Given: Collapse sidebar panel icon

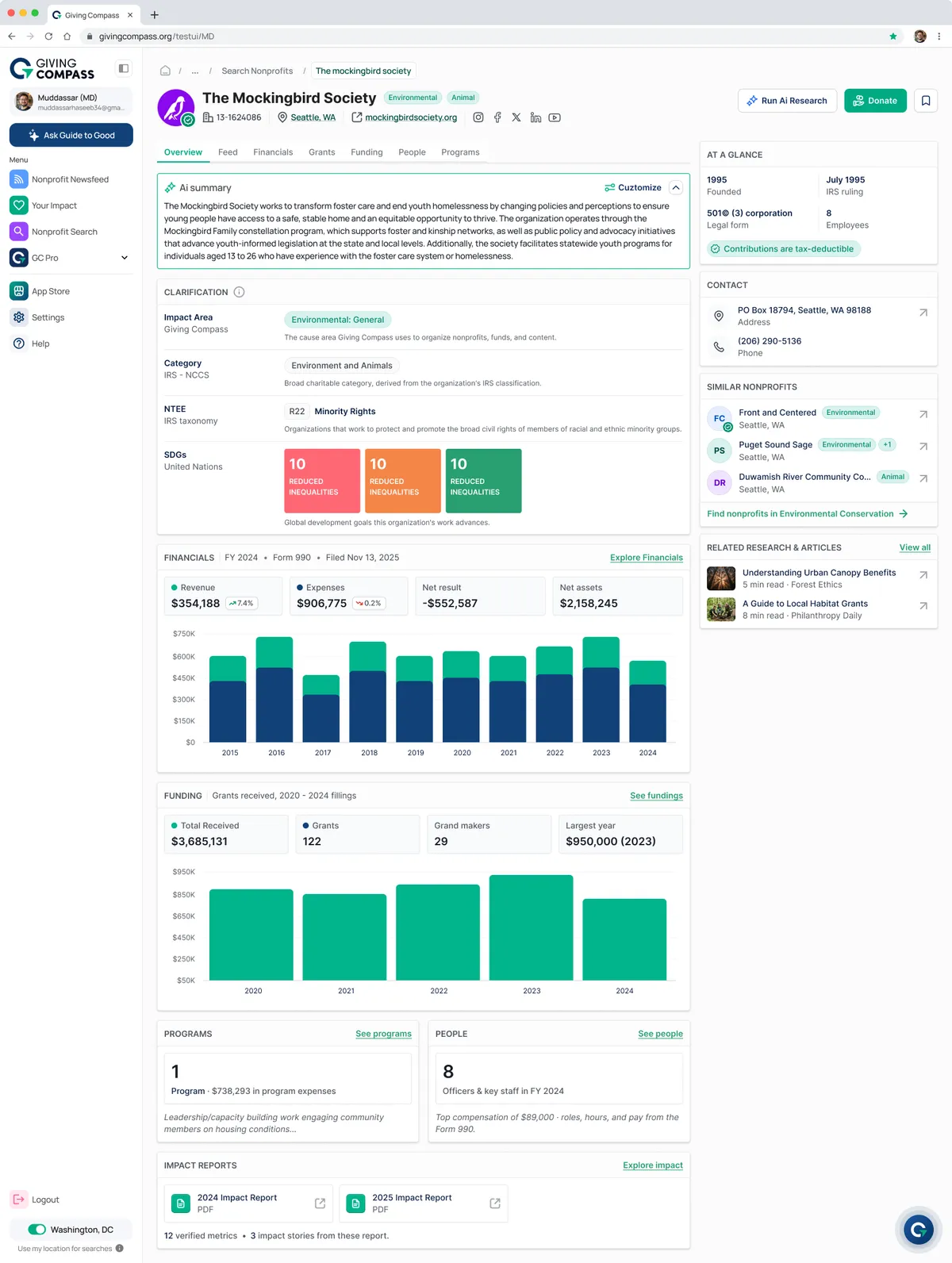Looking at the screenshot, I should click(123, 68).
